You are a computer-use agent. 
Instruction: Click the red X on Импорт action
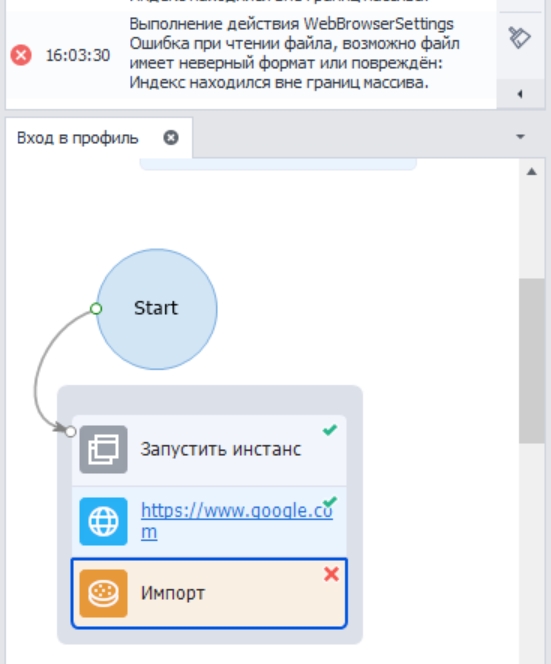[x=331, y=574]
